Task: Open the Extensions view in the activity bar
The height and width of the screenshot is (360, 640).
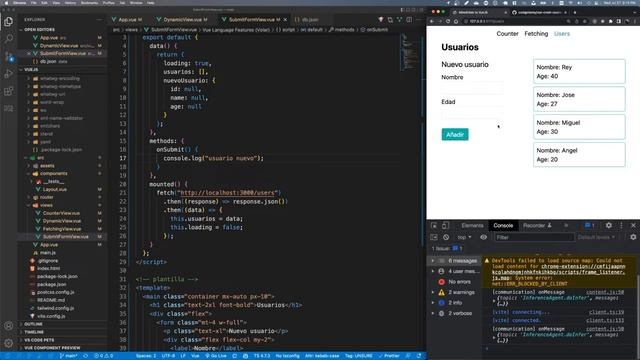Action: tap(9, 91)
